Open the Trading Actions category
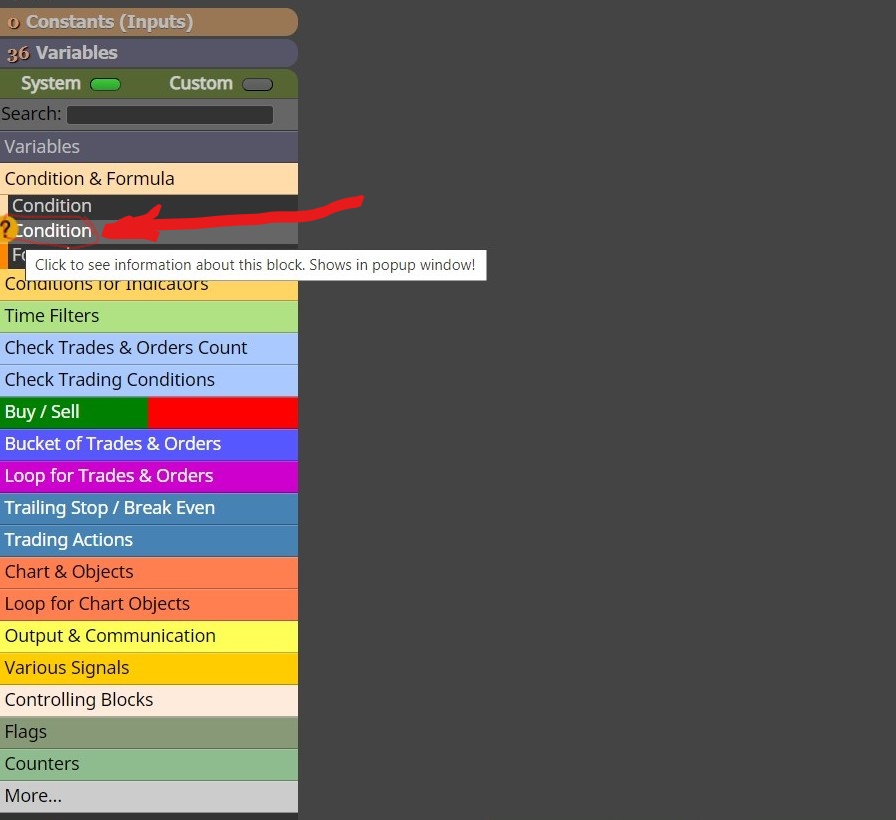Viewport: 896px width, 820px height. [149, 540]
